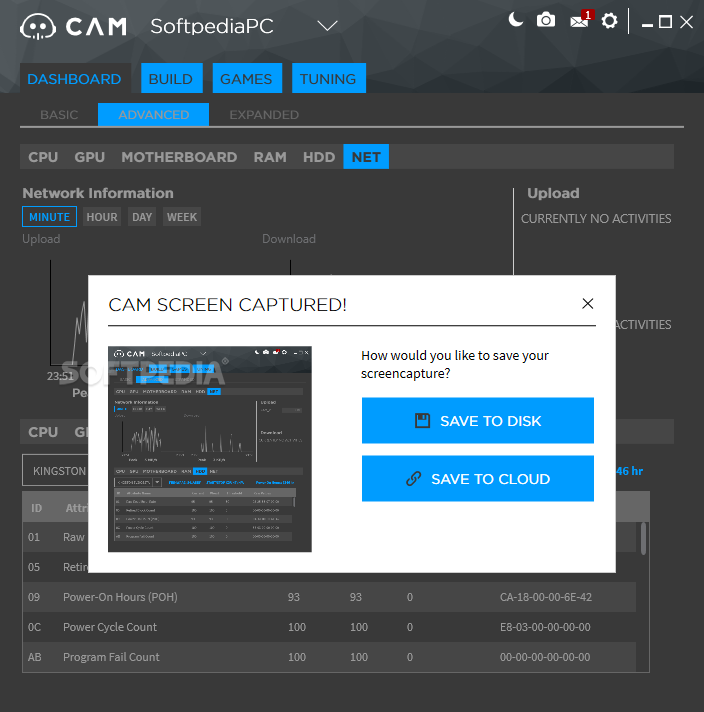Open RAM section in hardware bar

point(270,157)
